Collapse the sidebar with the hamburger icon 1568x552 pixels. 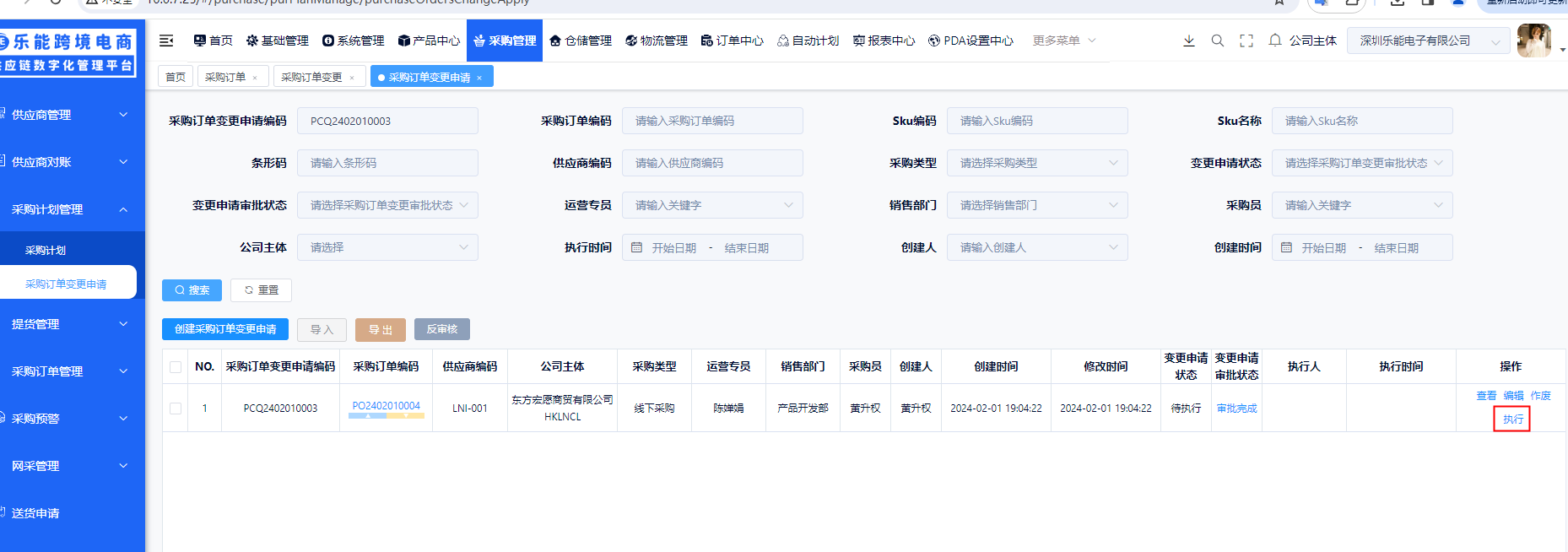(166, 41)
